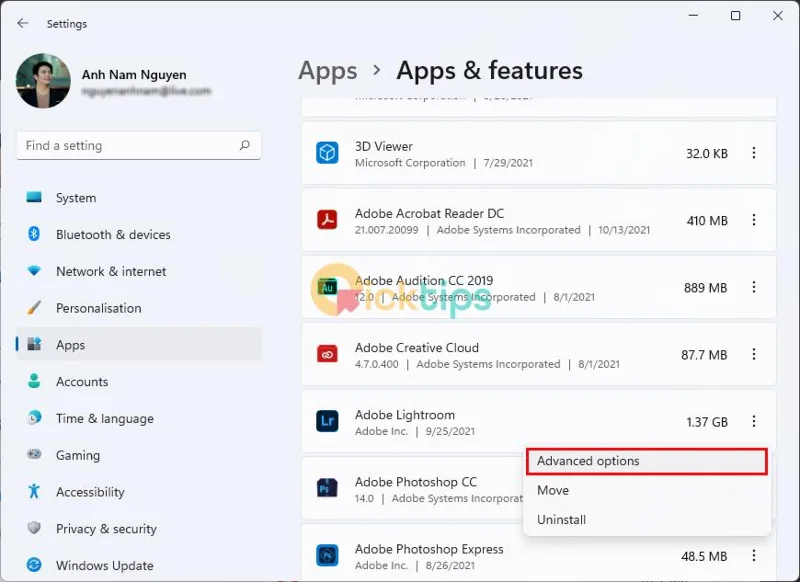The image size is (800, 582).
Task: Click the Personalisation paintbrush icon
Action: point(34,308)
